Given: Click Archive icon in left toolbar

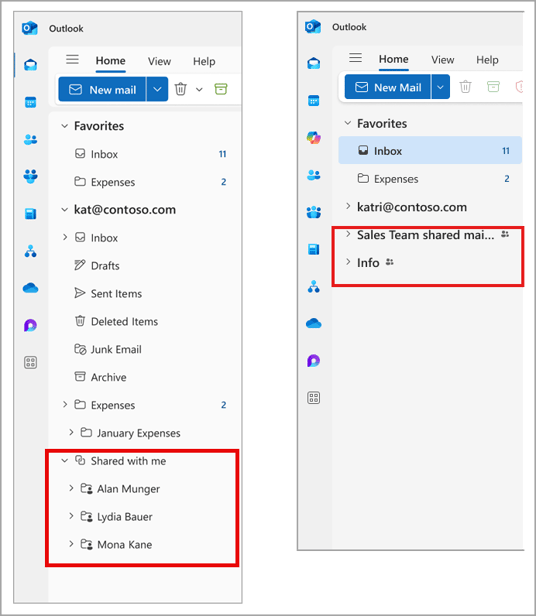Looking at the screenshot, I should [221, 89].
